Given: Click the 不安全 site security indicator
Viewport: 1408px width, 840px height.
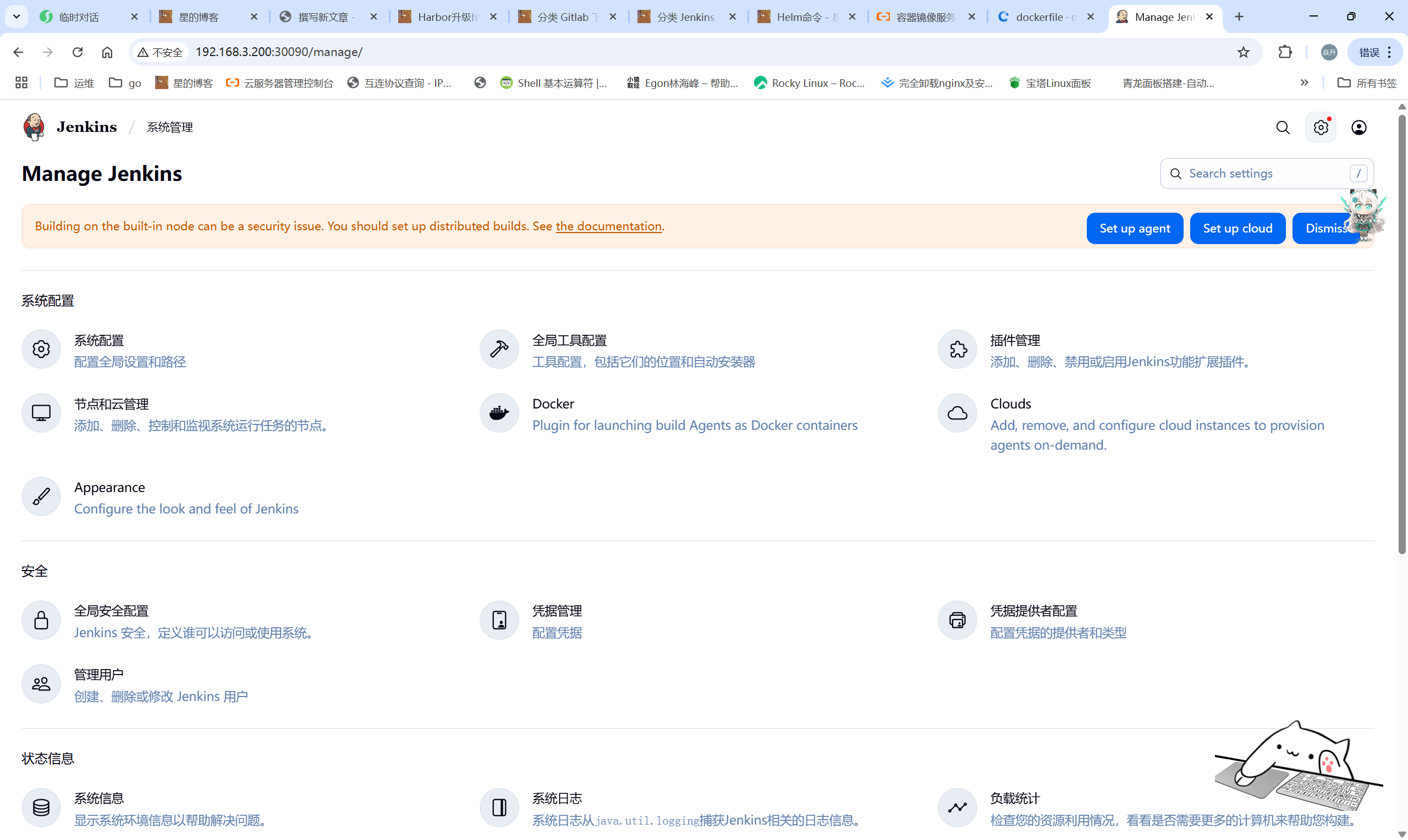Looking at the screenshot, I should (160, 52).
